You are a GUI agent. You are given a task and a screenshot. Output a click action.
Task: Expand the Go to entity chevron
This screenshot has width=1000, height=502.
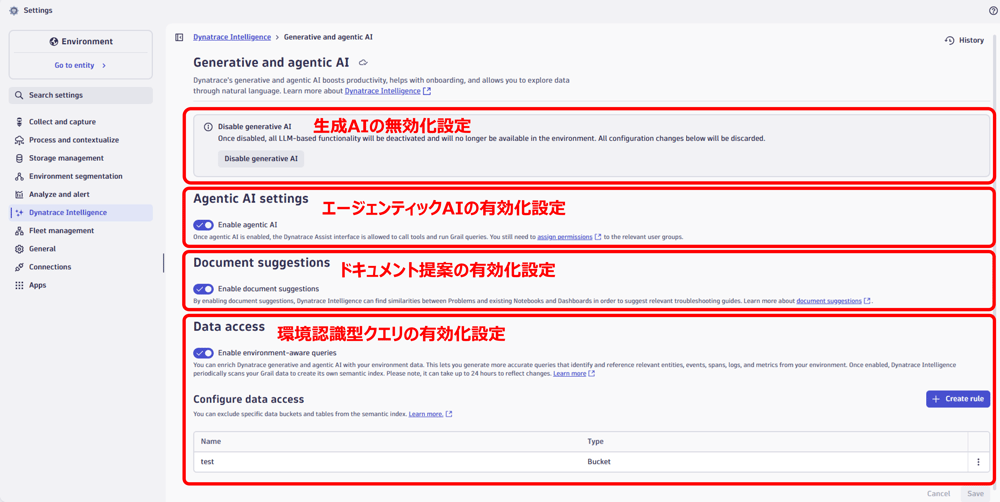pos(103,65)
